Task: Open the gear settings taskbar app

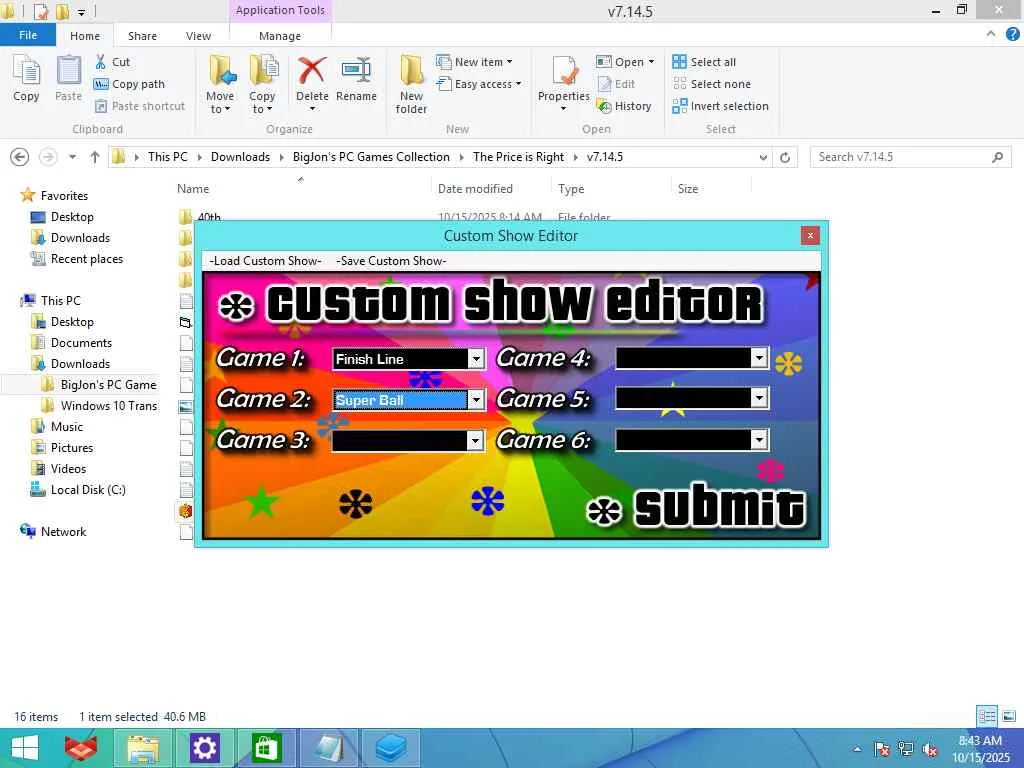Action: 204,748
